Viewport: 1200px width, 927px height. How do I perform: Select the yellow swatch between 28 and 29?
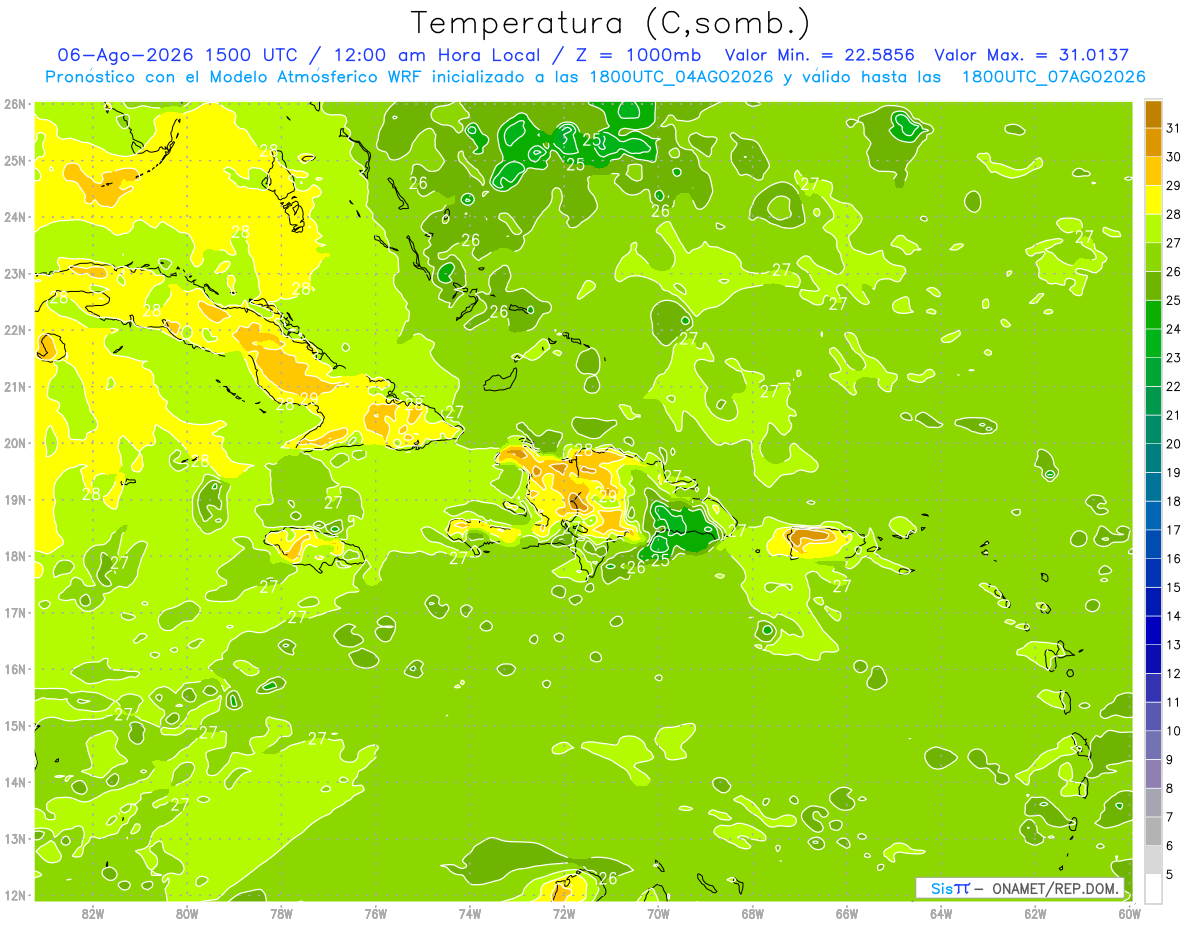[x=1153, y=200]
